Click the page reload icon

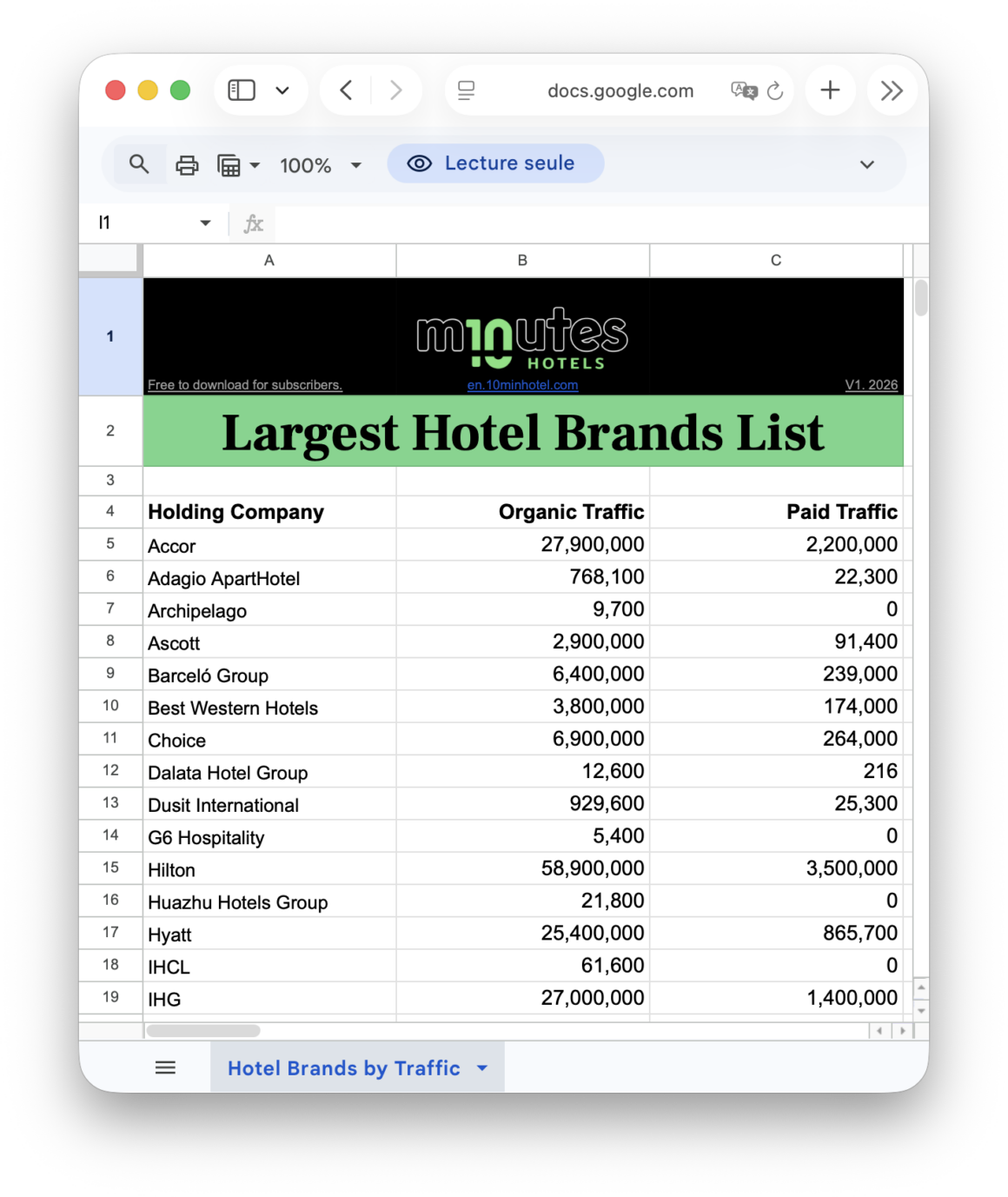pyautogui.click(x=775, y=90)
